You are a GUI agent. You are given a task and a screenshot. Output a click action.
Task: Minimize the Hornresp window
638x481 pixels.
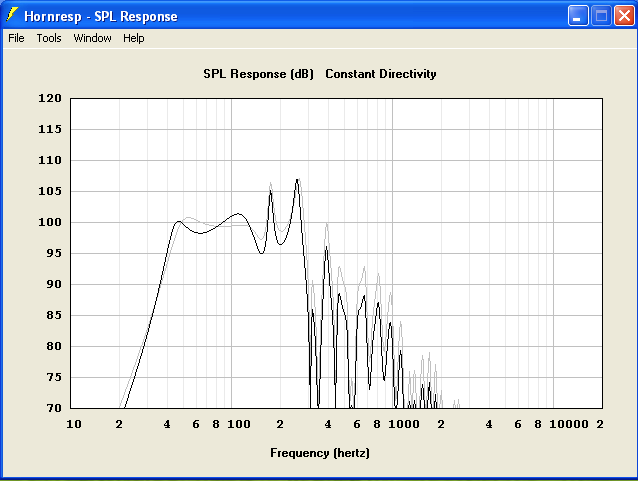tap(578, 16)
